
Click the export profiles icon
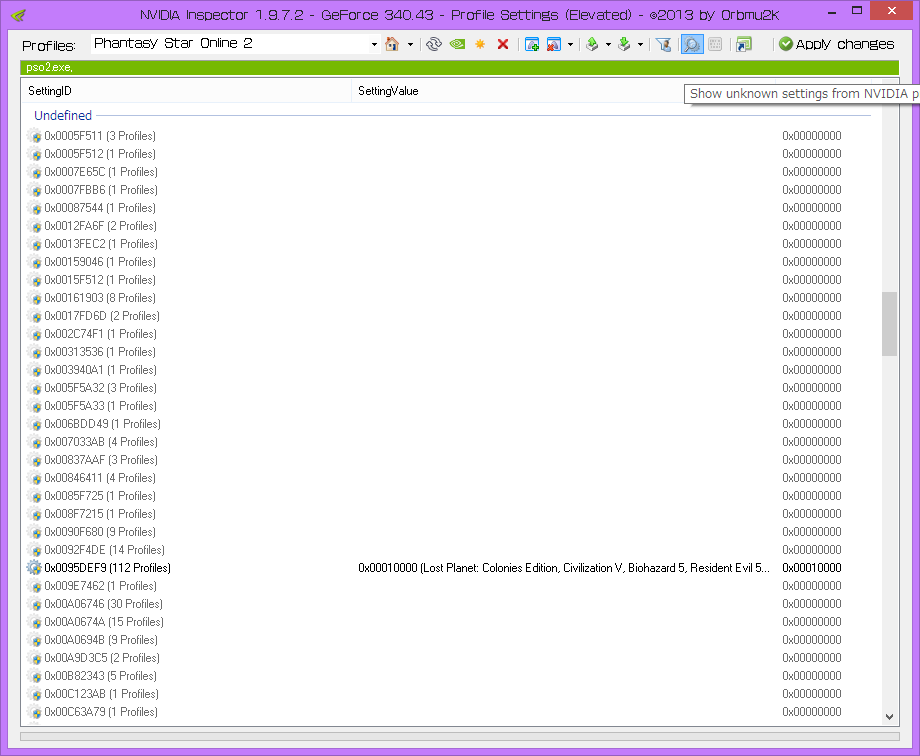(593, 44)
